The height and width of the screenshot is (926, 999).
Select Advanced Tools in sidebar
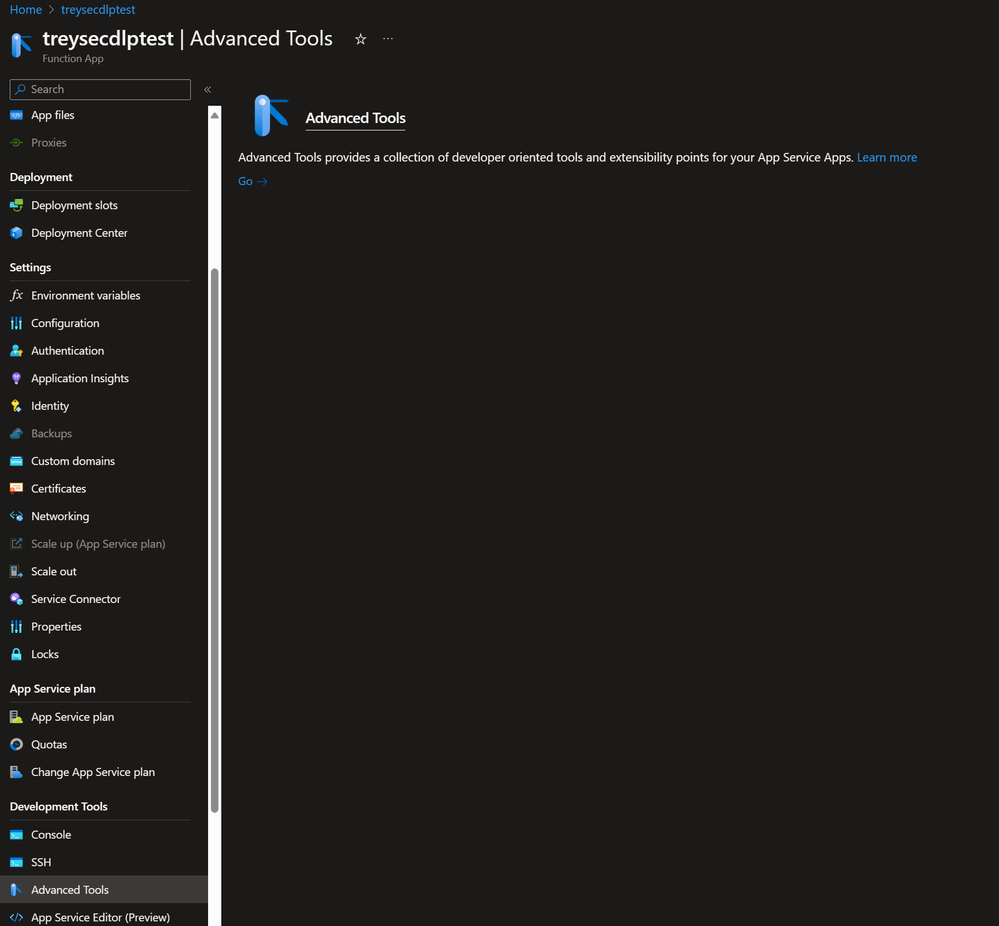(104, 890)
